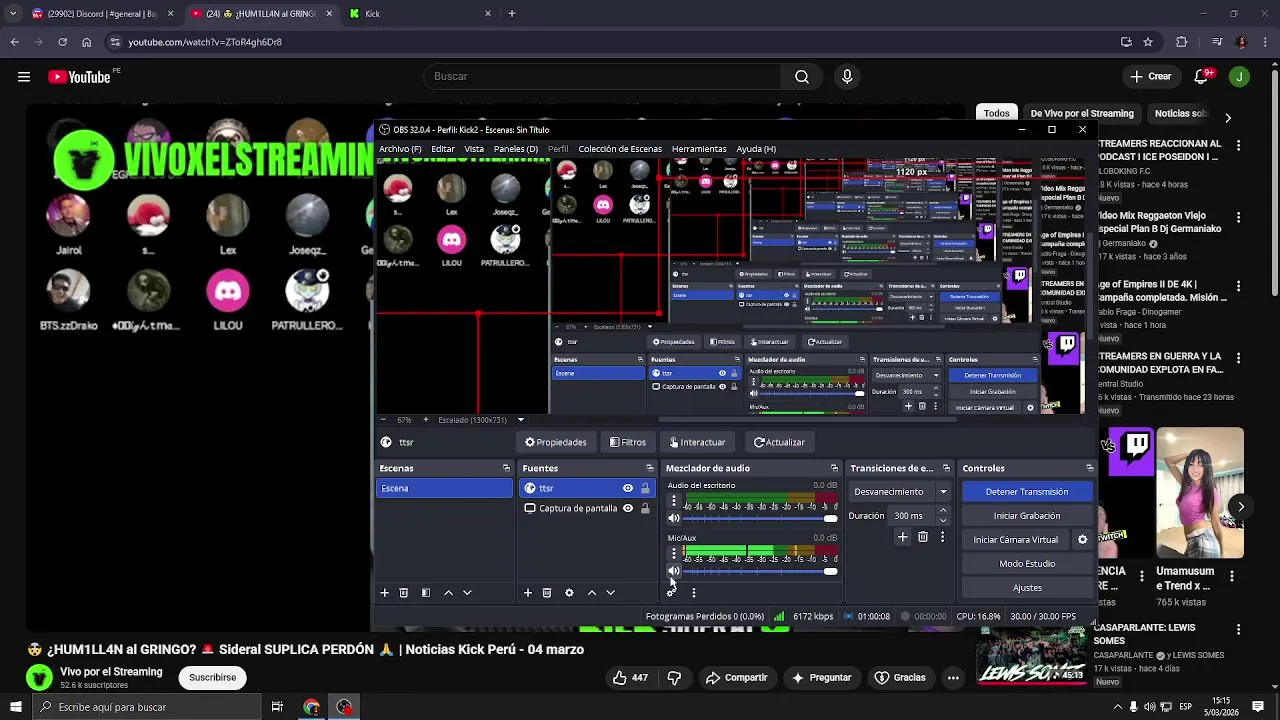The height and width of the screenshot is (720, 1280).
Task: Add a transition with the plus icon
Action: 902,537
